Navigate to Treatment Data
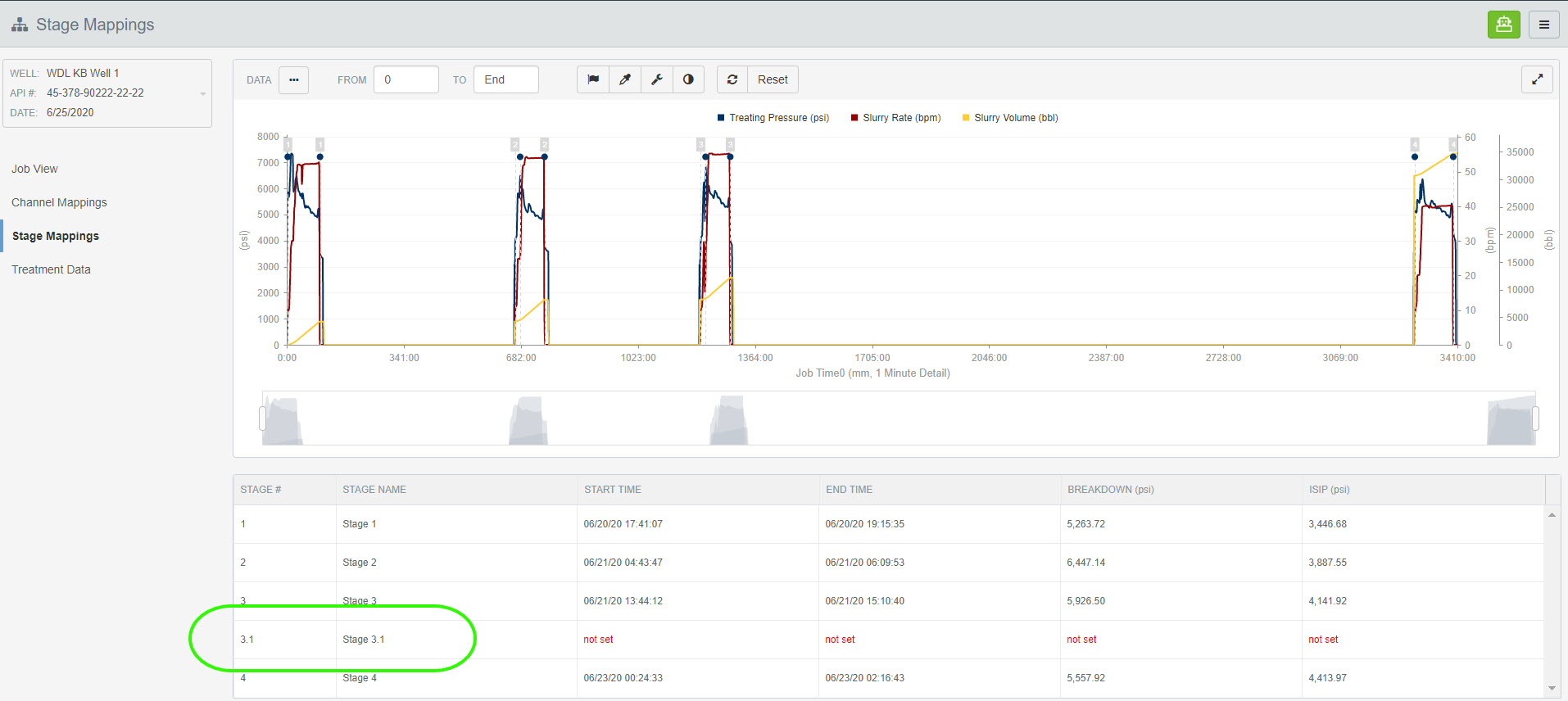The image size is (1568, 701). 51,269
